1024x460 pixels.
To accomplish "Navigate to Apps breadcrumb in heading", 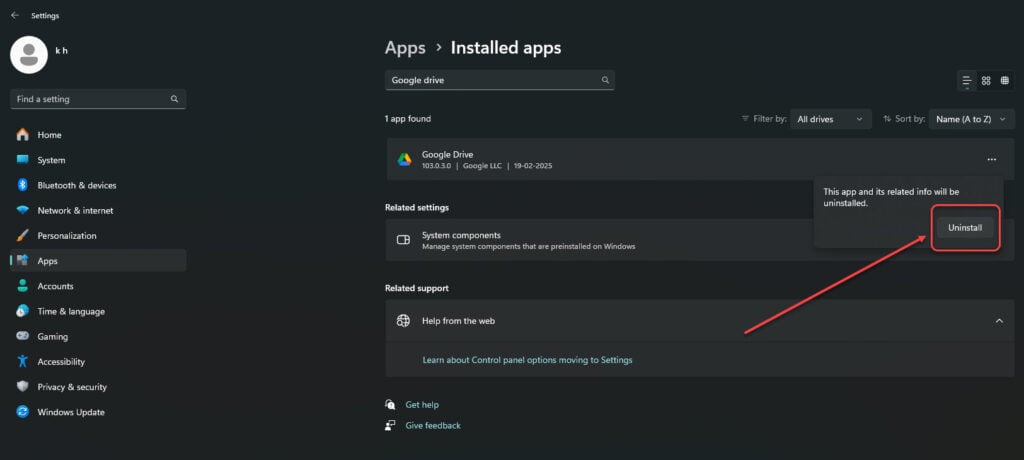I will click(x=405, y=48).
